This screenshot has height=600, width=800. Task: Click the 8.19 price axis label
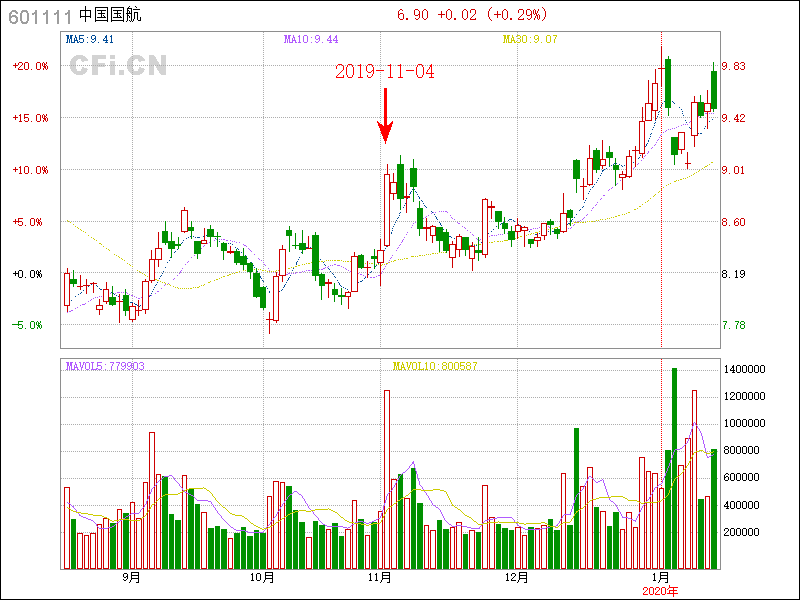point(733,274)
